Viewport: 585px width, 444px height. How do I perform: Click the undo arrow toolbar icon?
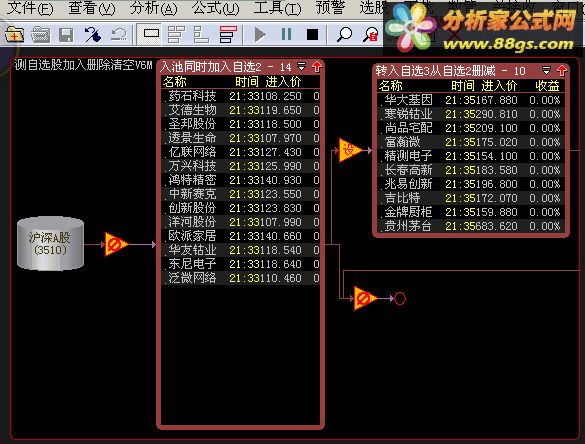(119, 35)
